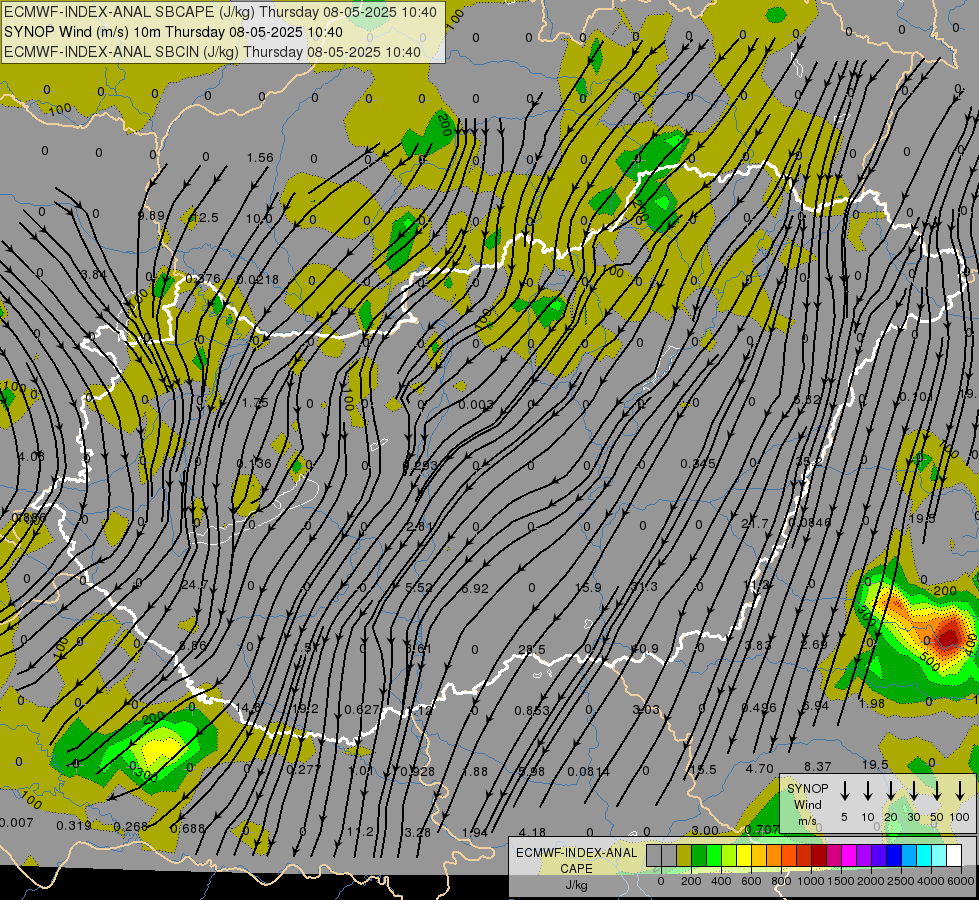The width and height of the screenshot is (979, 900).
Task: Click the 3.03 value on the map
Action: [646, 709]
